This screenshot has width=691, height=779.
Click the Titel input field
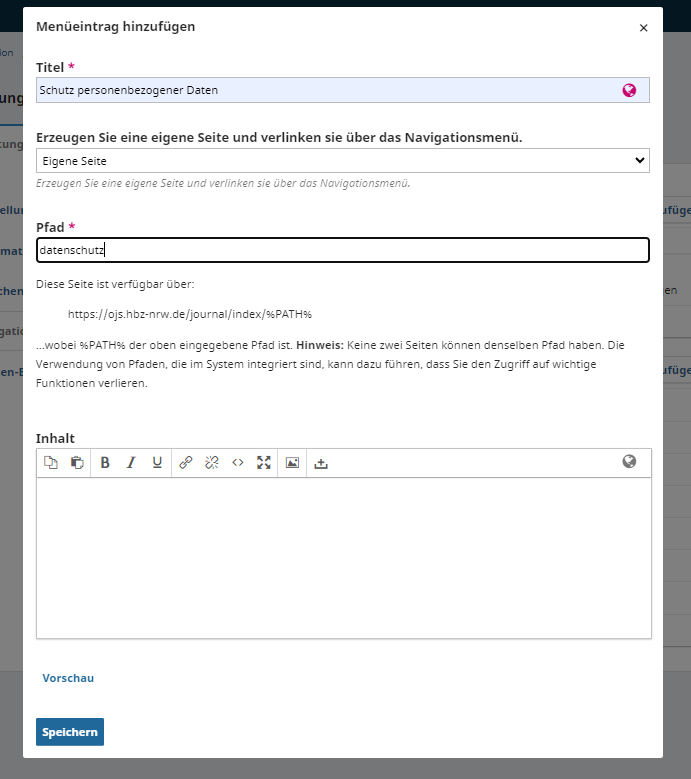click(320, 90)
